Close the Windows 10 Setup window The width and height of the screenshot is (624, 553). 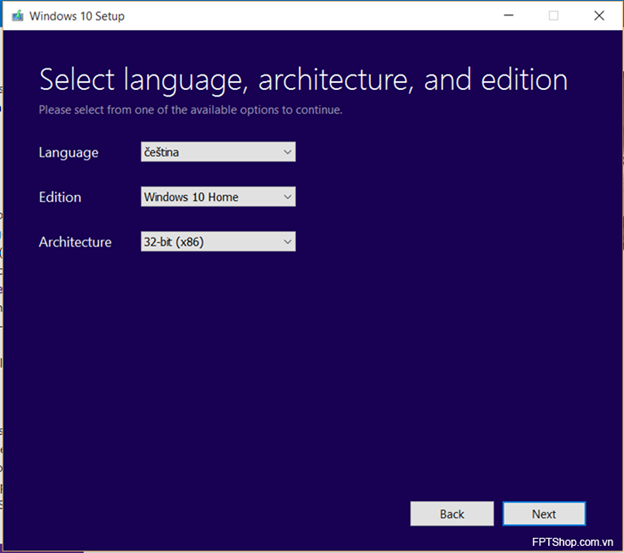pos(599,16)
